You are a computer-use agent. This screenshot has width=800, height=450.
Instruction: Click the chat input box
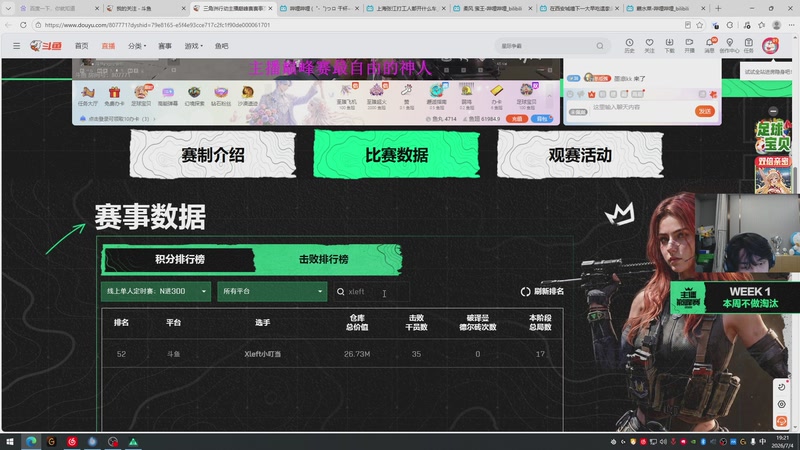pyautogui.click(x=640, y=108)
